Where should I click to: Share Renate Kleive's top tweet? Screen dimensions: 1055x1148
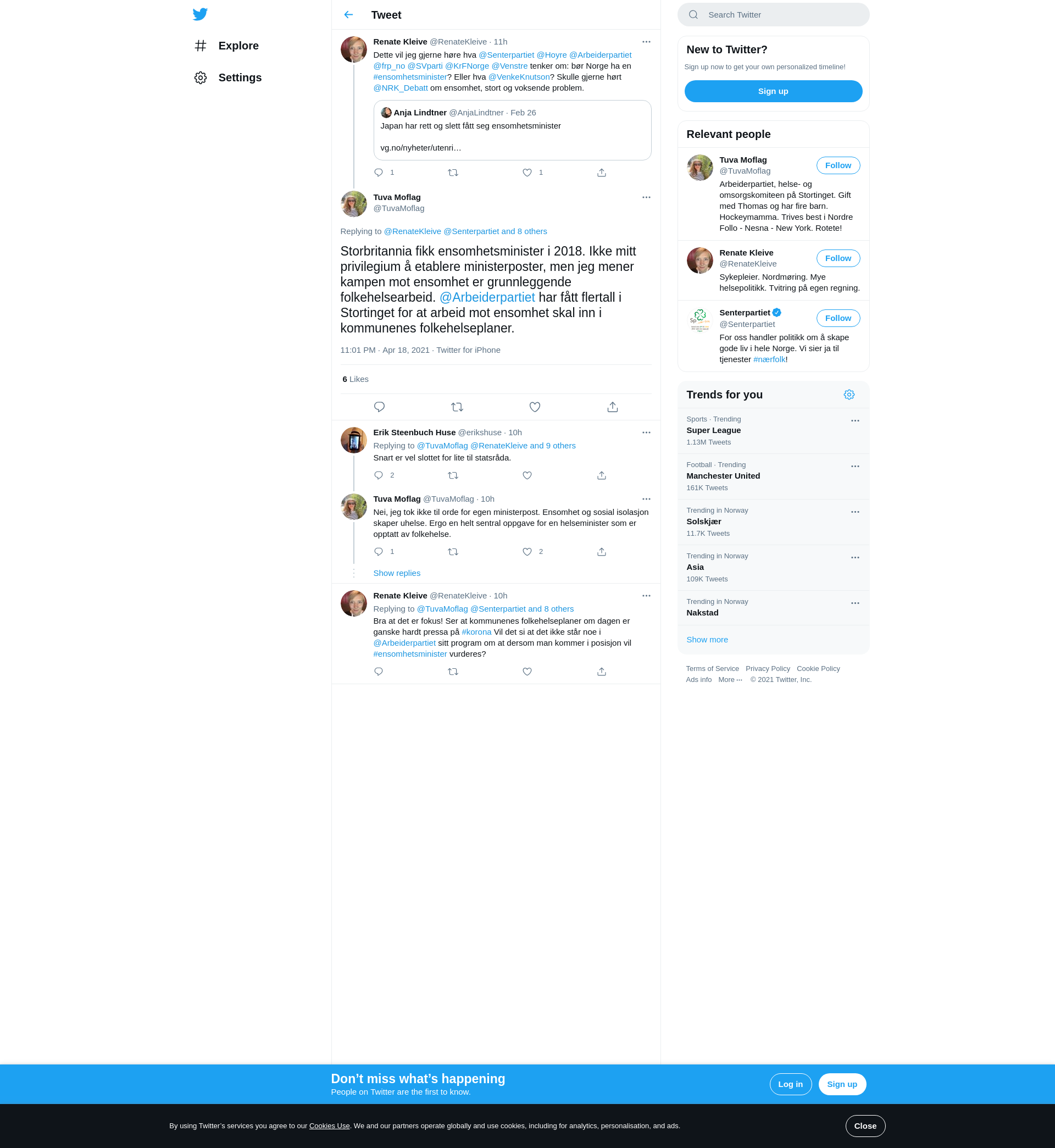pyautogui.click(x=602, y=173)
